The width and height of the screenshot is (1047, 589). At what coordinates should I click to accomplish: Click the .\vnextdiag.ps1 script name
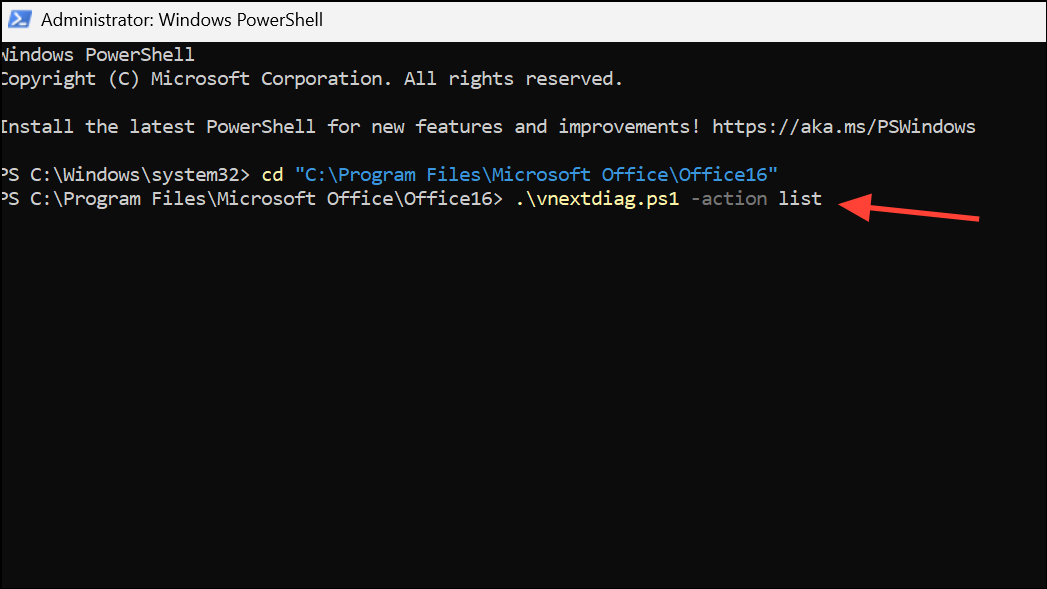(597, 199)
